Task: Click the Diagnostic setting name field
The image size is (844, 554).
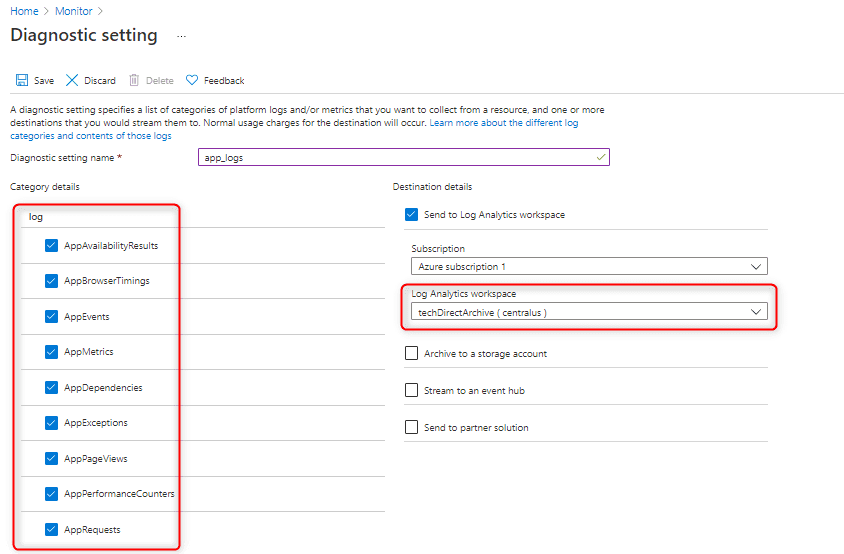Action: click(403, 158)
